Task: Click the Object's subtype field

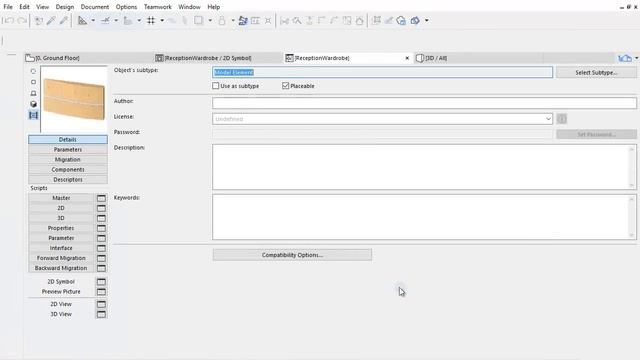Action: [x=382, y=72]
